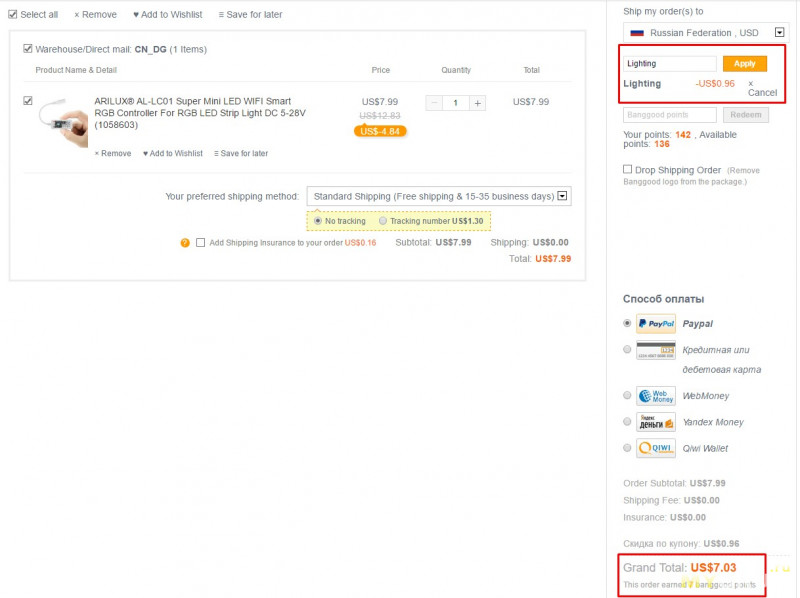Cancel the applied Lighting coupon
Image resolution: width=800 pixels, height=598 pixels.
(762, 88)
